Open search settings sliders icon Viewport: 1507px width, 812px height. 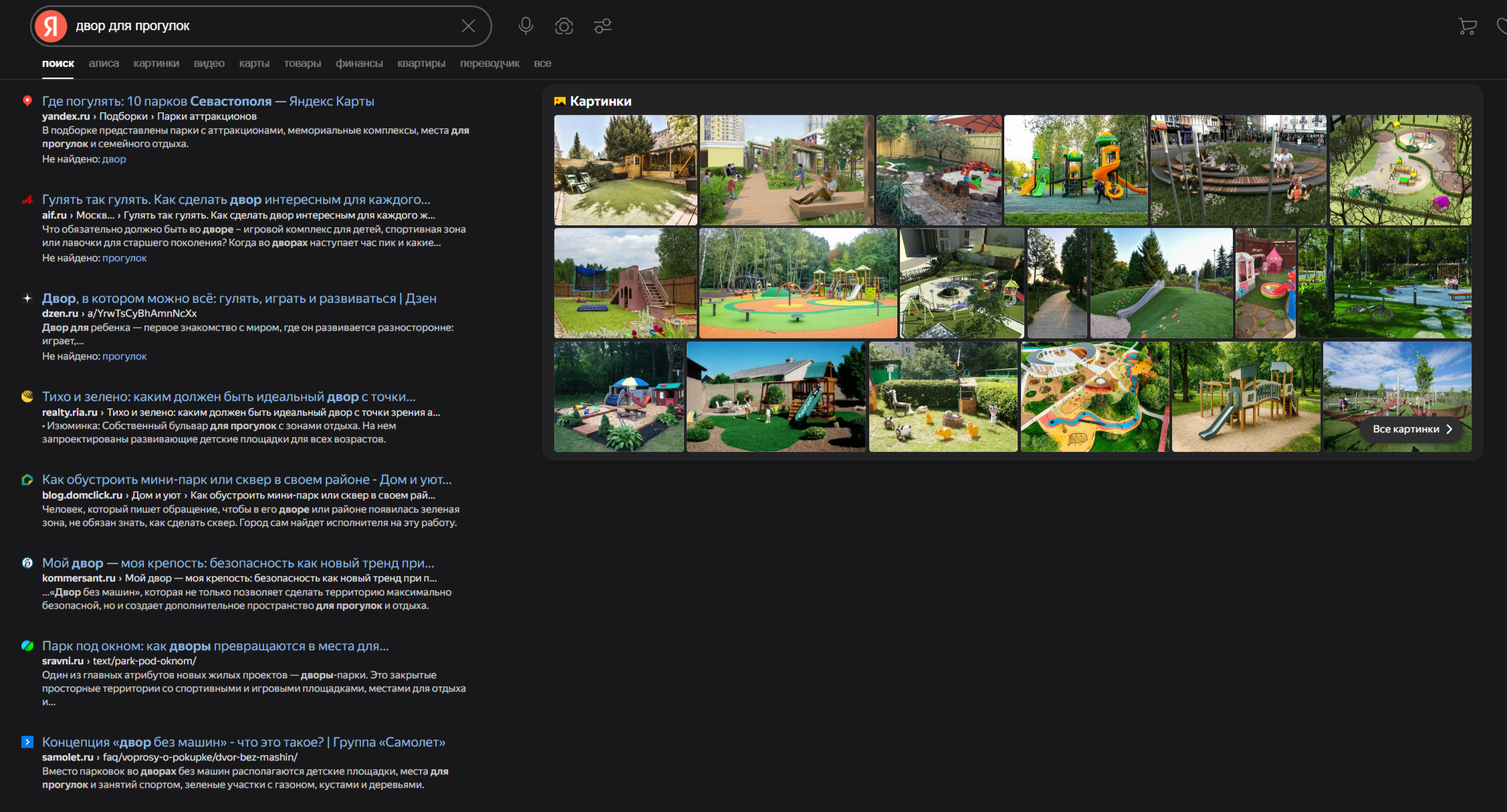coord(602,26)
